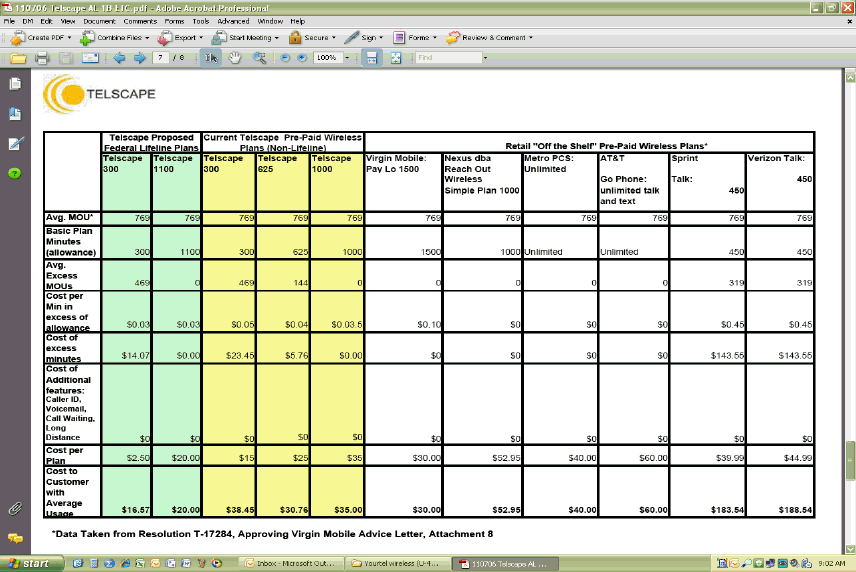Screen dimensions: 856x572
Task: Open the Export dropdown
Action: [x=181, y=38]
